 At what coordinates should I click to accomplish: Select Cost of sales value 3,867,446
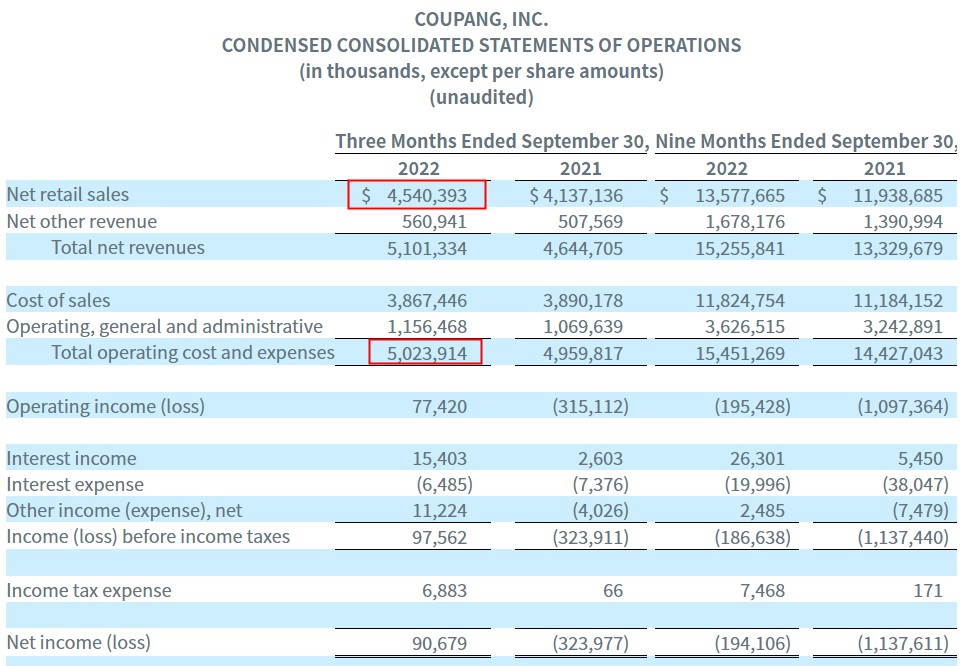click(427, 301)
